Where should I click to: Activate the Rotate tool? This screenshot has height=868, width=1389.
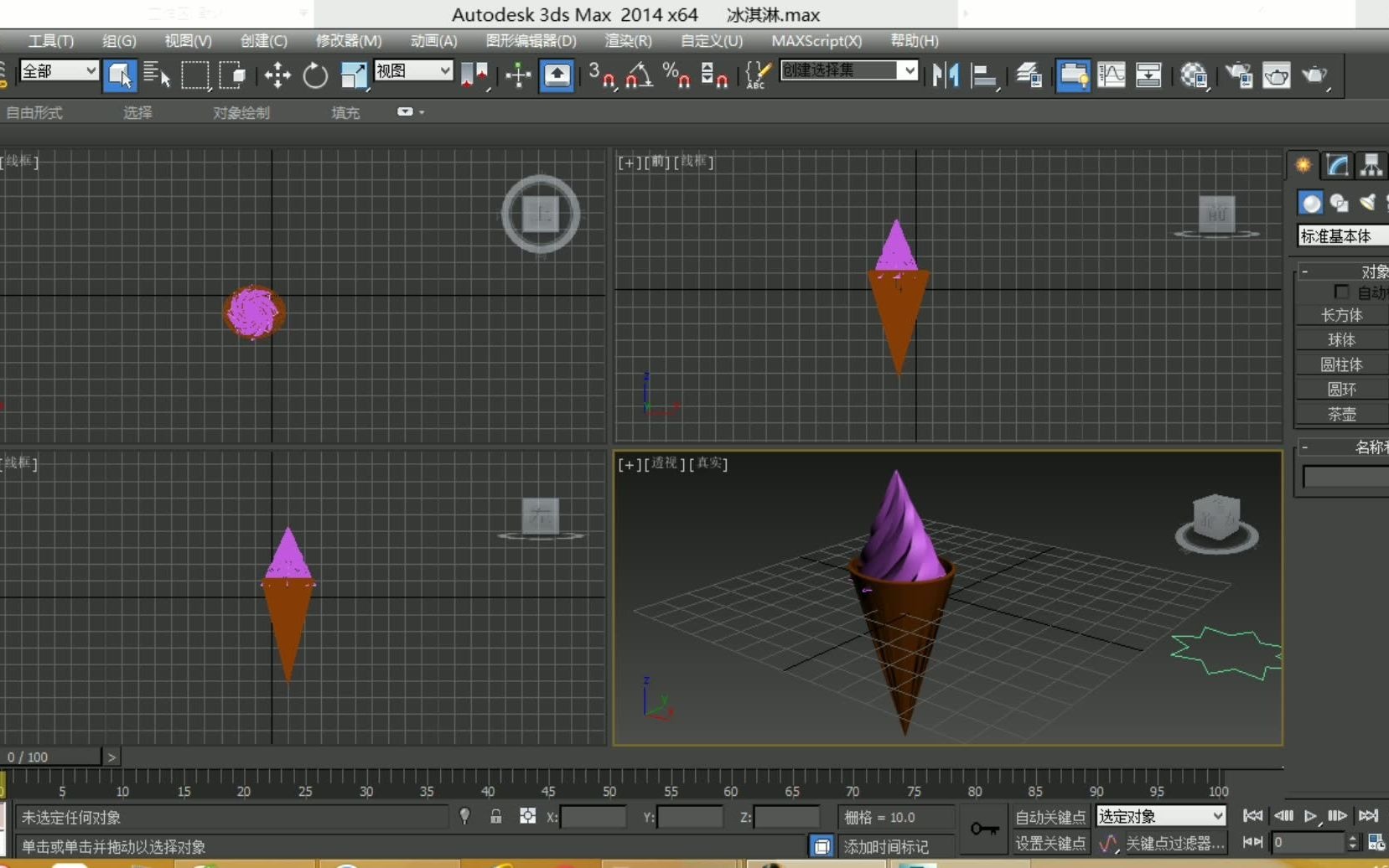(x=315, y=75)
